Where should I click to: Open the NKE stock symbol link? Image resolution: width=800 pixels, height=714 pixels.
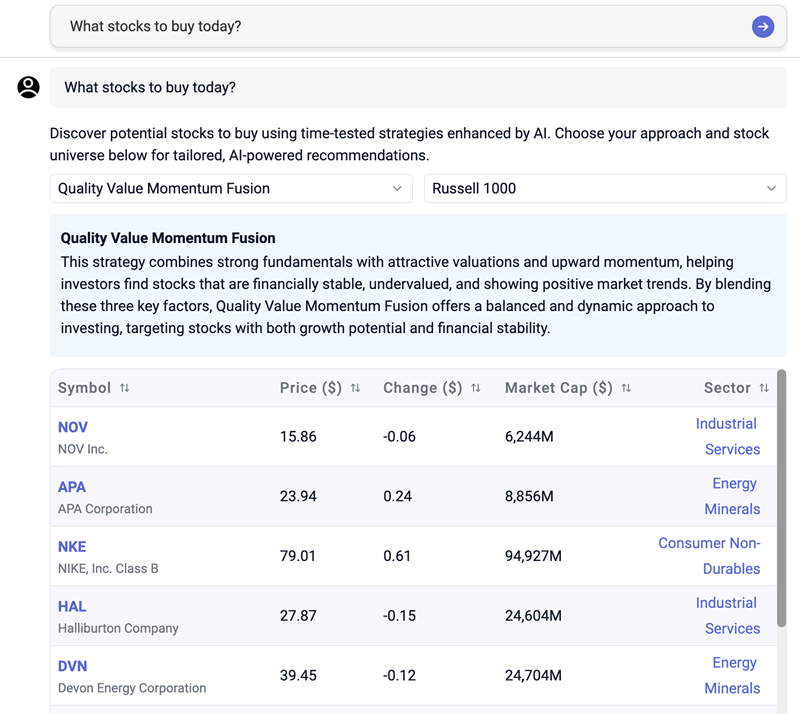[72, 547]
